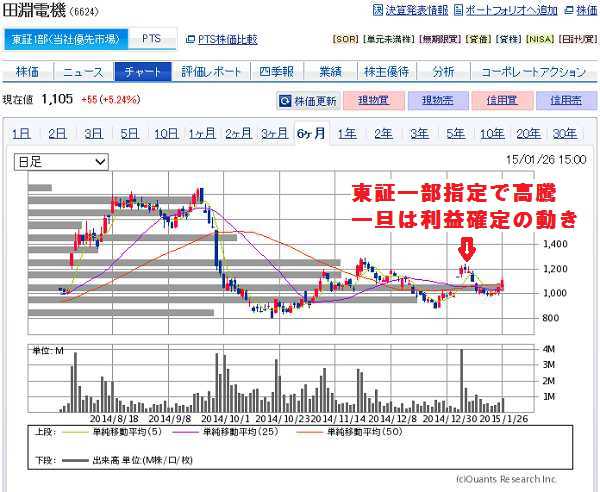
Task: Select the 3ヶ月 chart period
Action: coord(274,134)
